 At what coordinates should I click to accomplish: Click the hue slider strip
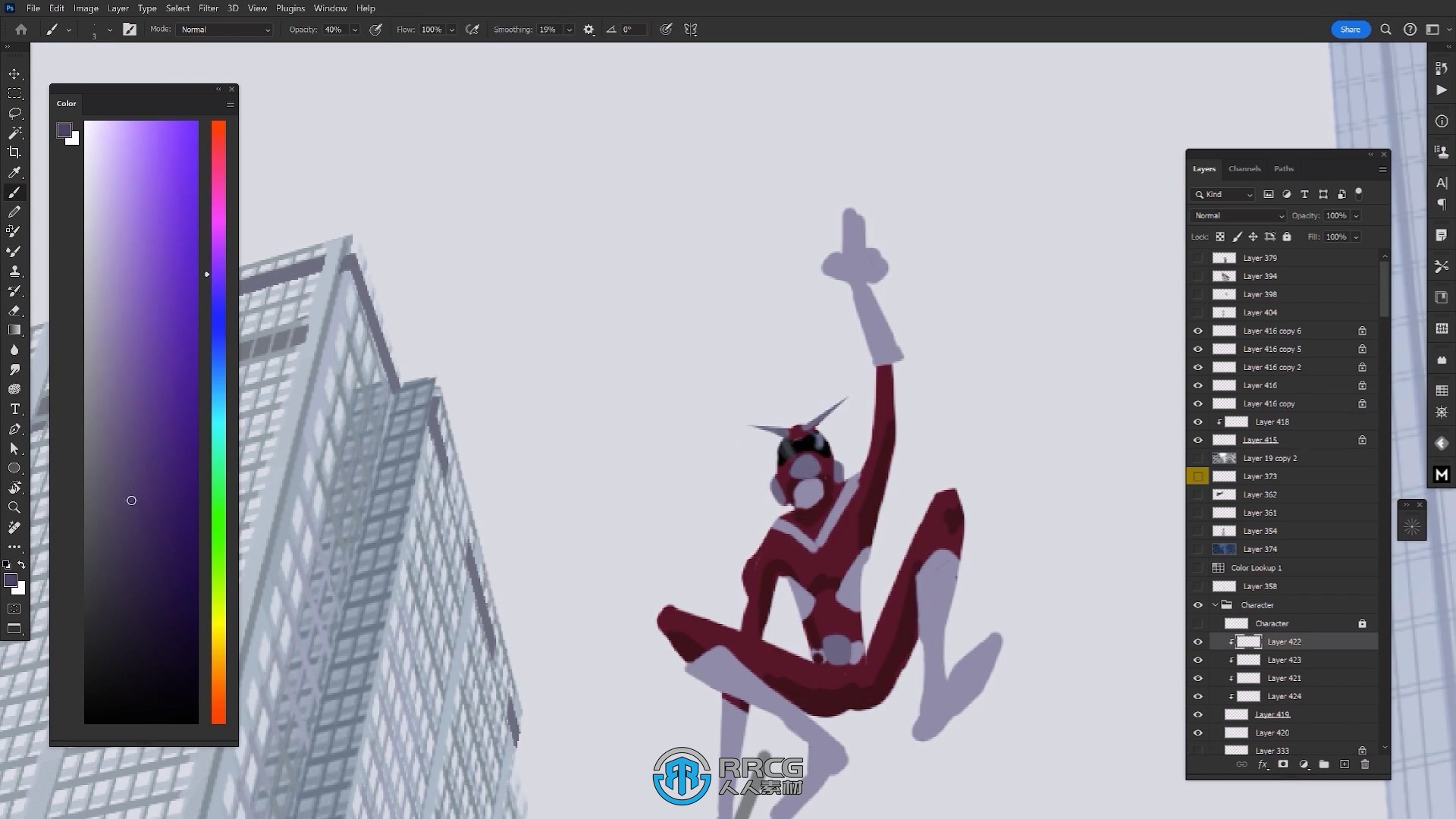pos(218,422)
